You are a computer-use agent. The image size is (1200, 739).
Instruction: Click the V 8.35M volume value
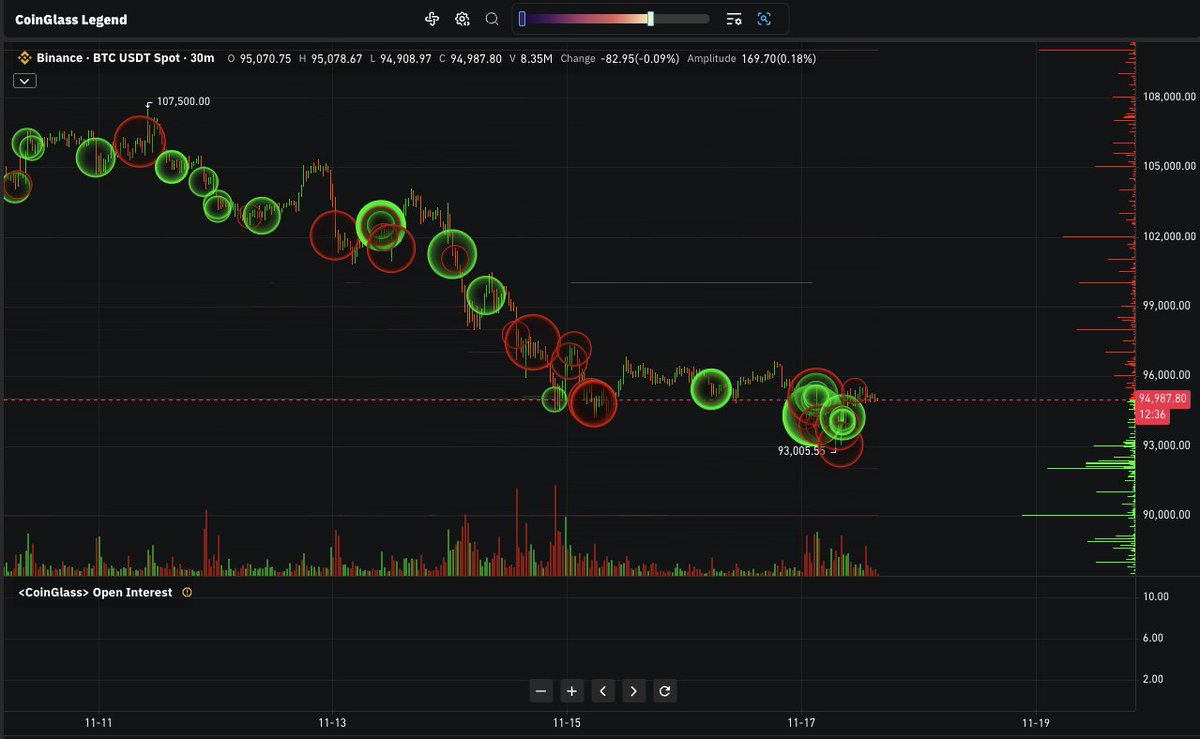coord(530,59)
